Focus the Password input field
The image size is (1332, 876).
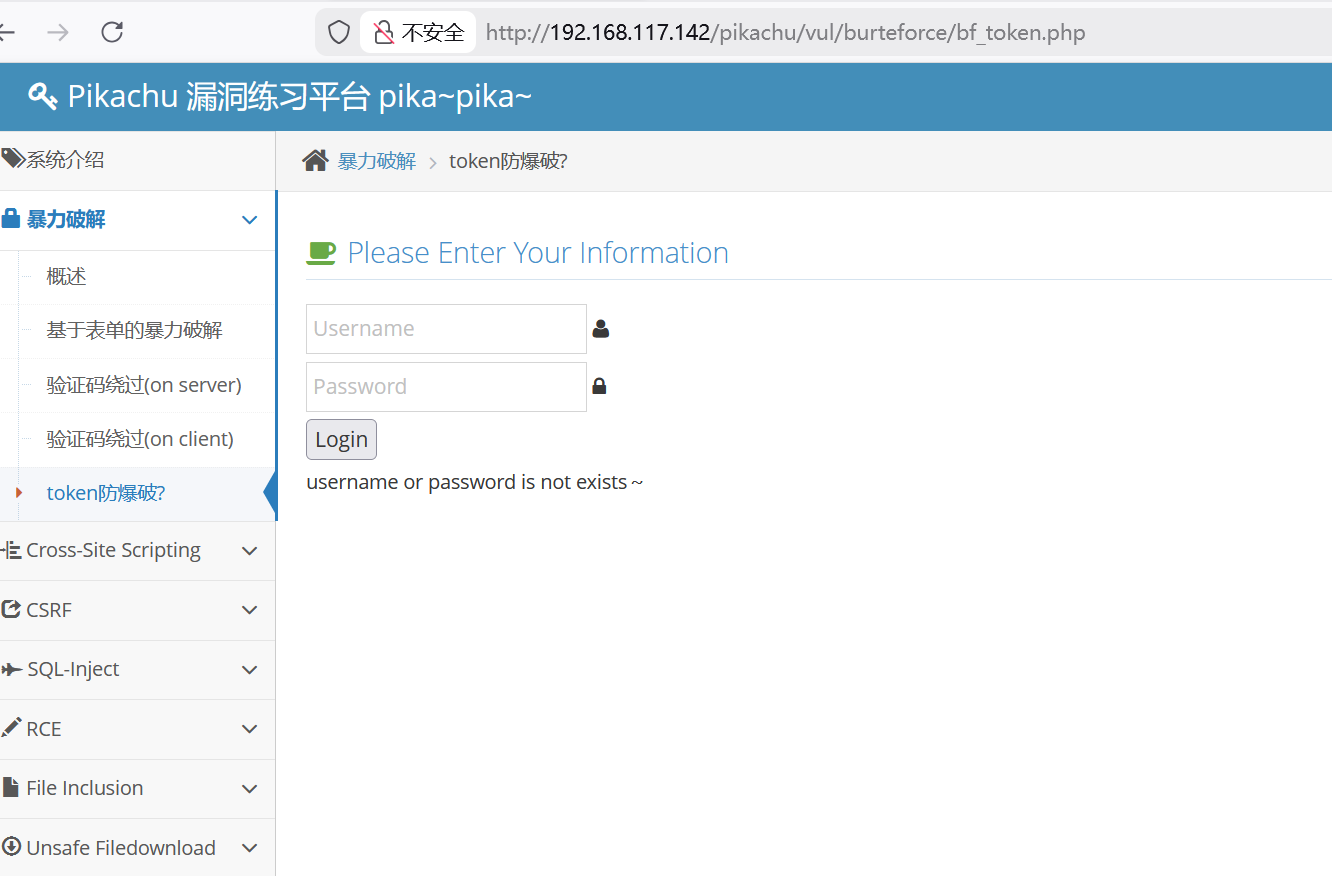446,387
